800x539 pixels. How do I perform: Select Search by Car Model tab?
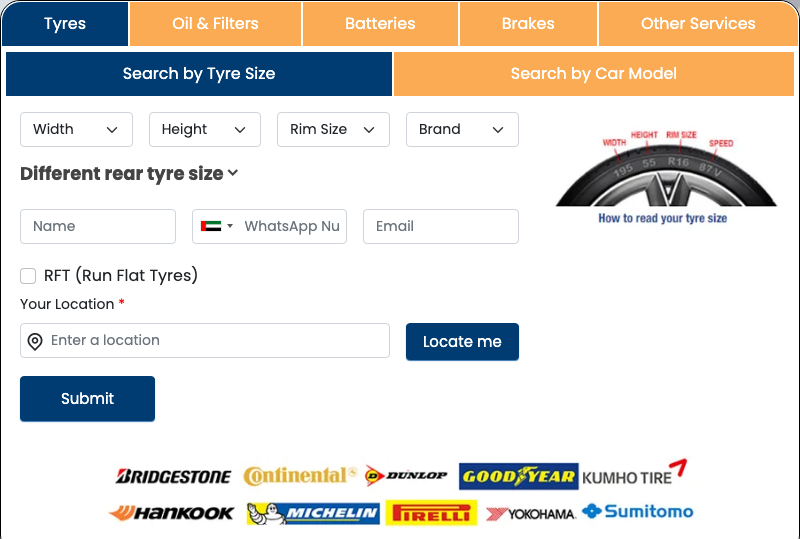pos(594,74)
